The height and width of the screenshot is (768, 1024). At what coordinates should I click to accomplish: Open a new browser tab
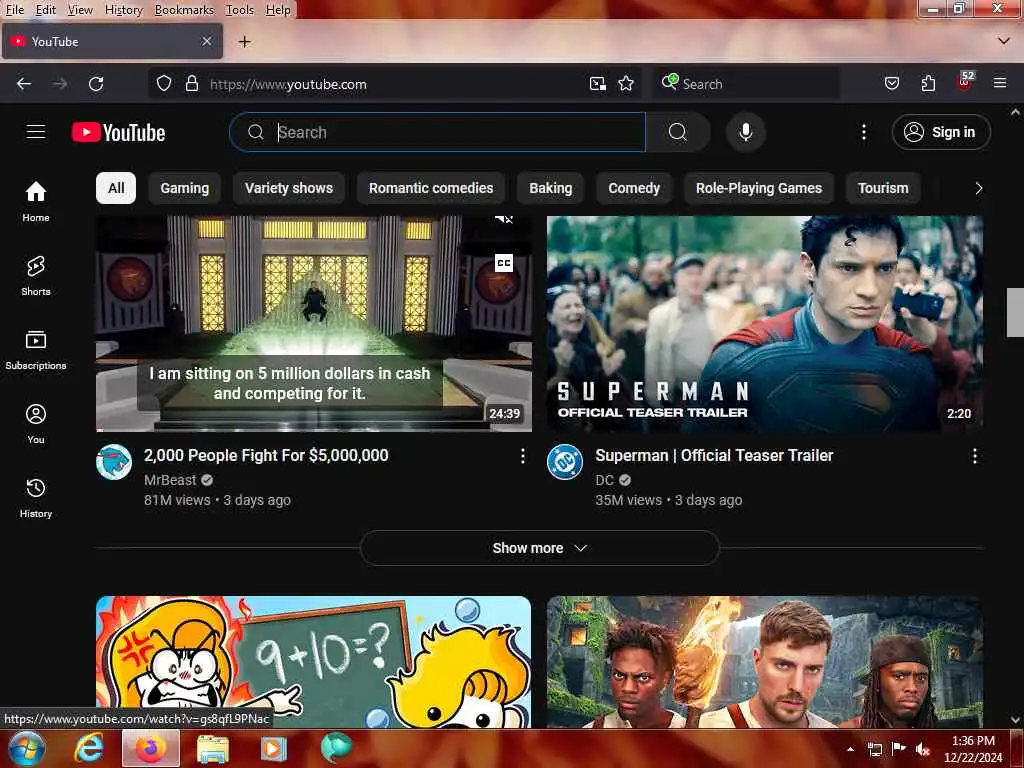point(244,42)
